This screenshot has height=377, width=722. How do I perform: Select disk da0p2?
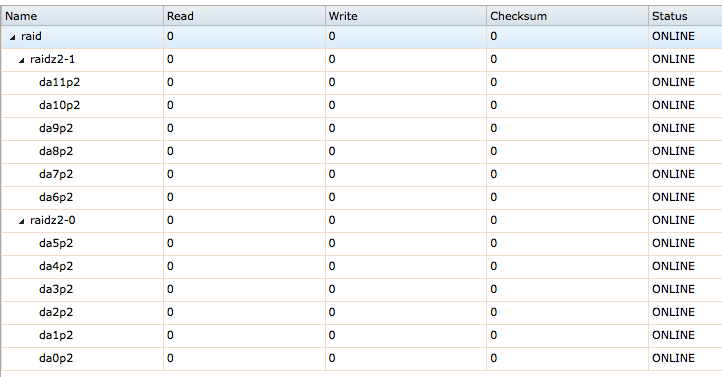pyautogui.click(x=361, y=359)
